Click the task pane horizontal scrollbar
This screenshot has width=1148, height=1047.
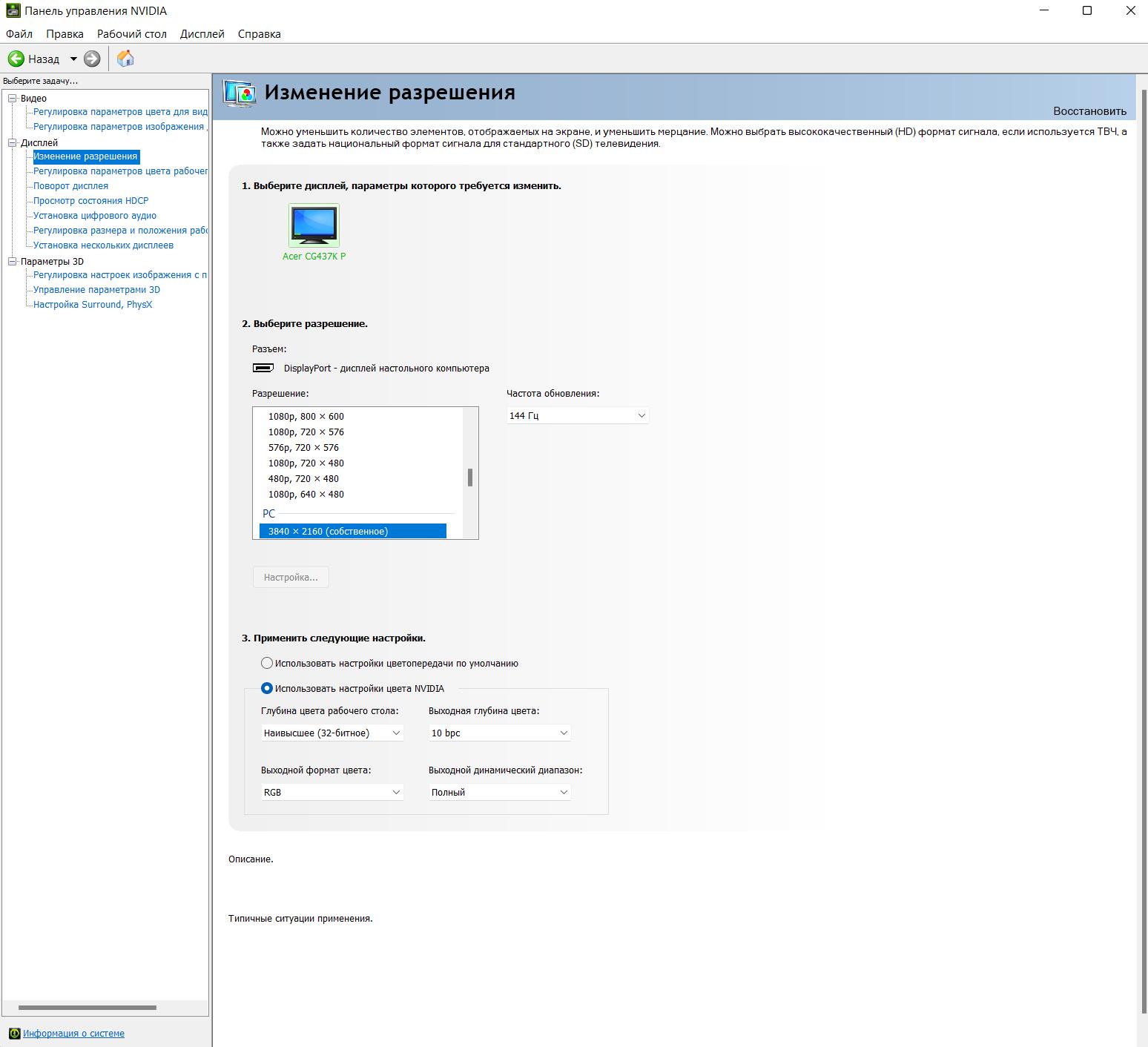[88, 1008]
